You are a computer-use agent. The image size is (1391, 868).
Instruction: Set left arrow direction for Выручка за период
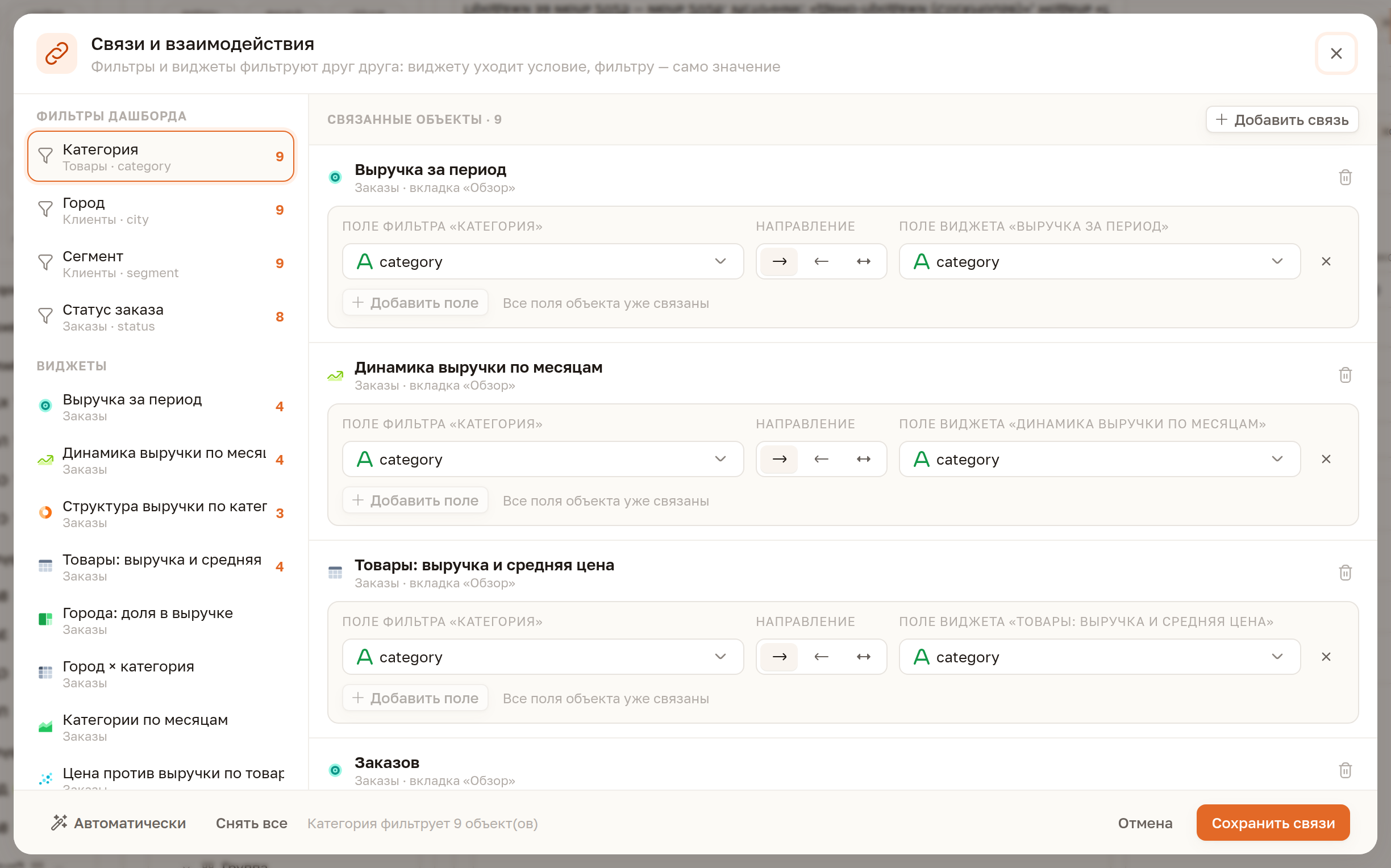(821, 261)
